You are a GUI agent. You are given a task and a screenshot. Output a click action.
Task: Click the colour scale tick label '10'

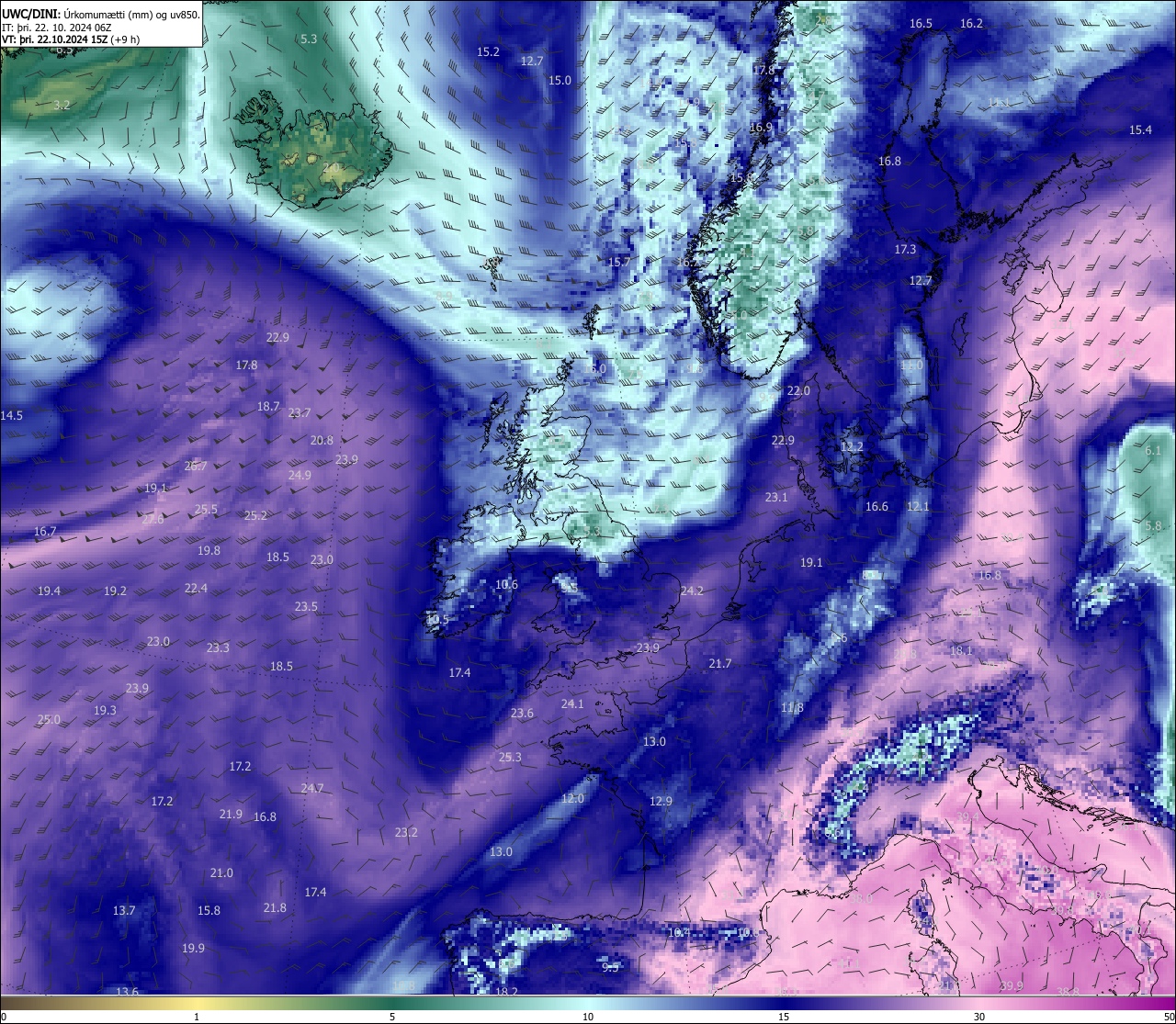588,1017
